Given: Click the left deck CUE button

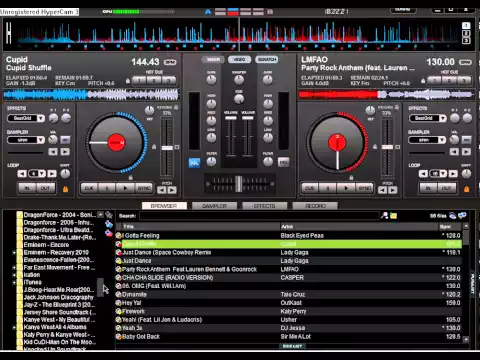Looking at the screenshot, I should point(89,188).
